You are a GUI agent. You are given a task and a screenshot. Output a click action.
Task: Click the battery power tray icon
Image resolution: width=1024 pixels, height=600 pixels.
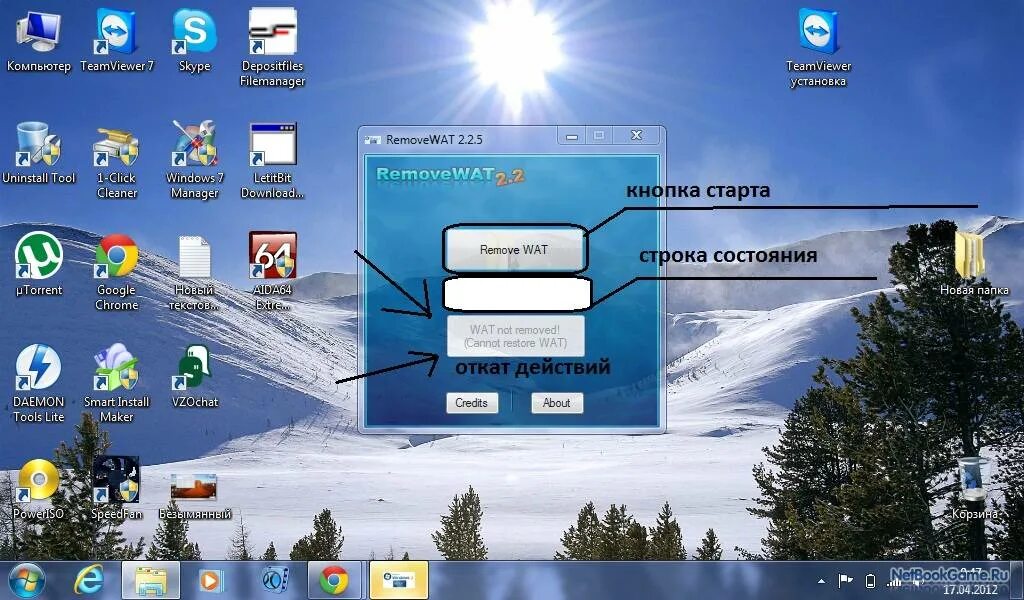click(870, 580)
